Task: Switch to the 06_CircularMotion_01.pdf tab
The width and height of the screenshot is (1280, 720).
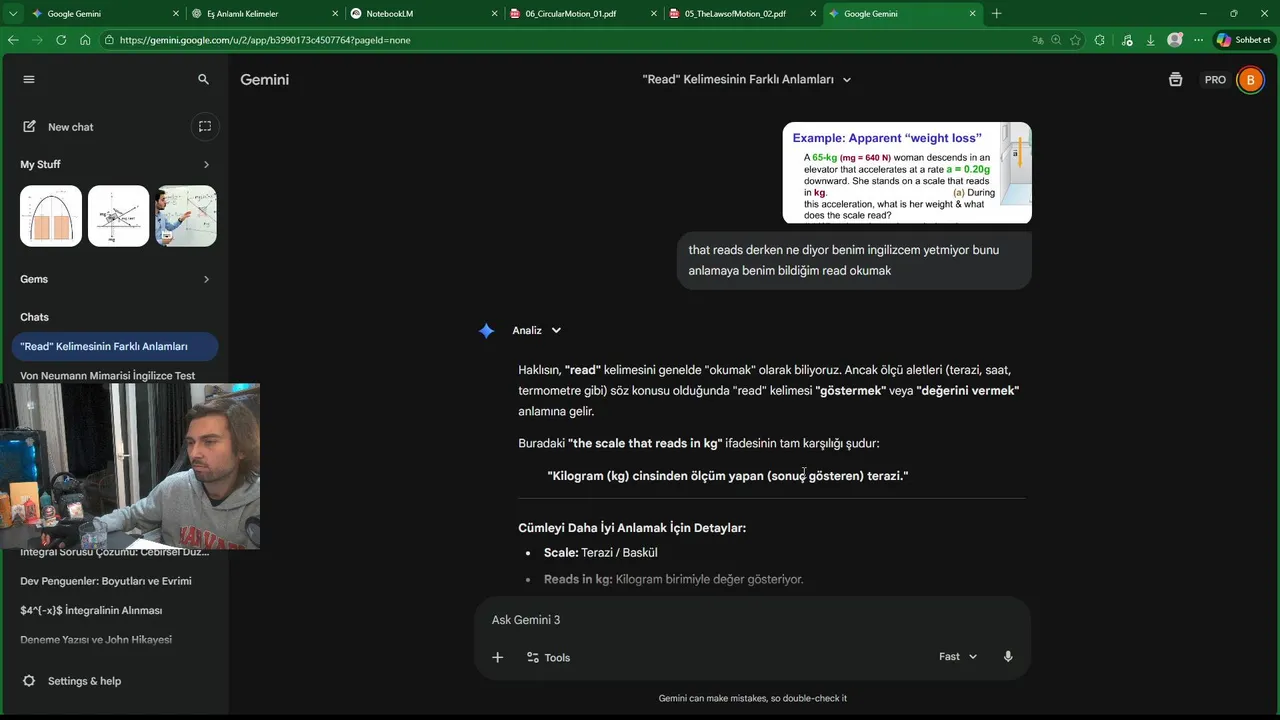Action: (584, 14)
